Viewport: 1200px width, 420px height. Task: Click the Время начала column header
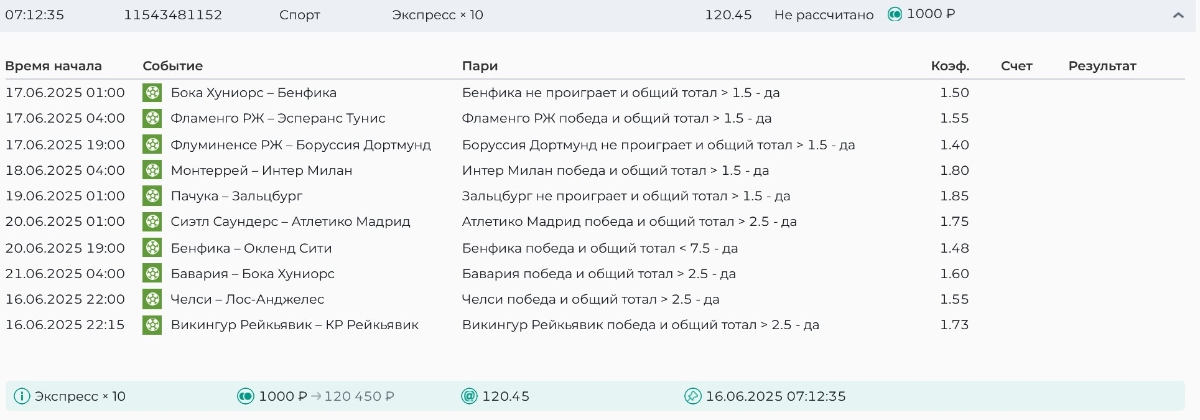(54, 66)
